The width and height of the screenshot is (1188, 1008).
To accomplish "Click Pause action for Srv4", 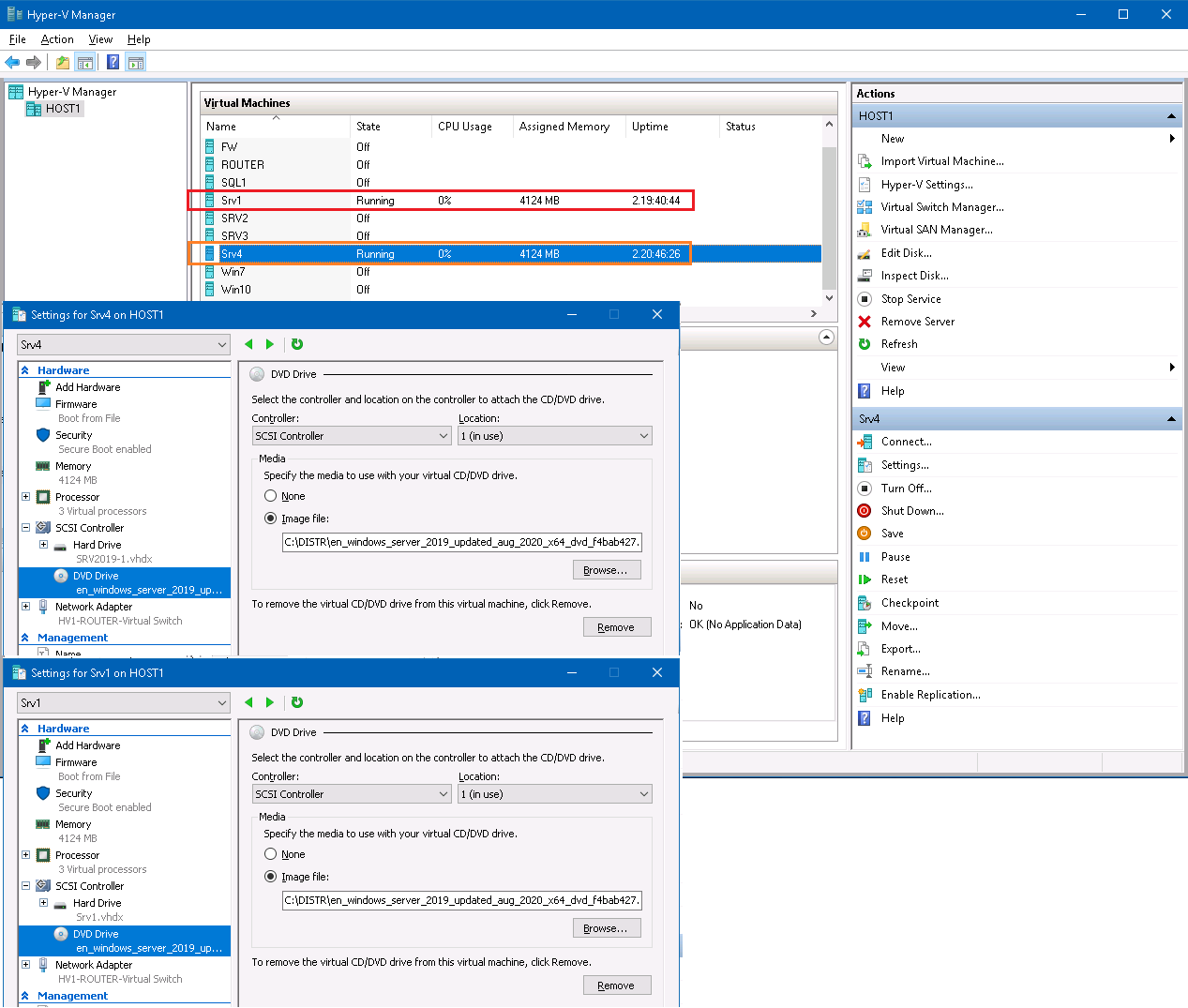I will (x=895, y=557).
